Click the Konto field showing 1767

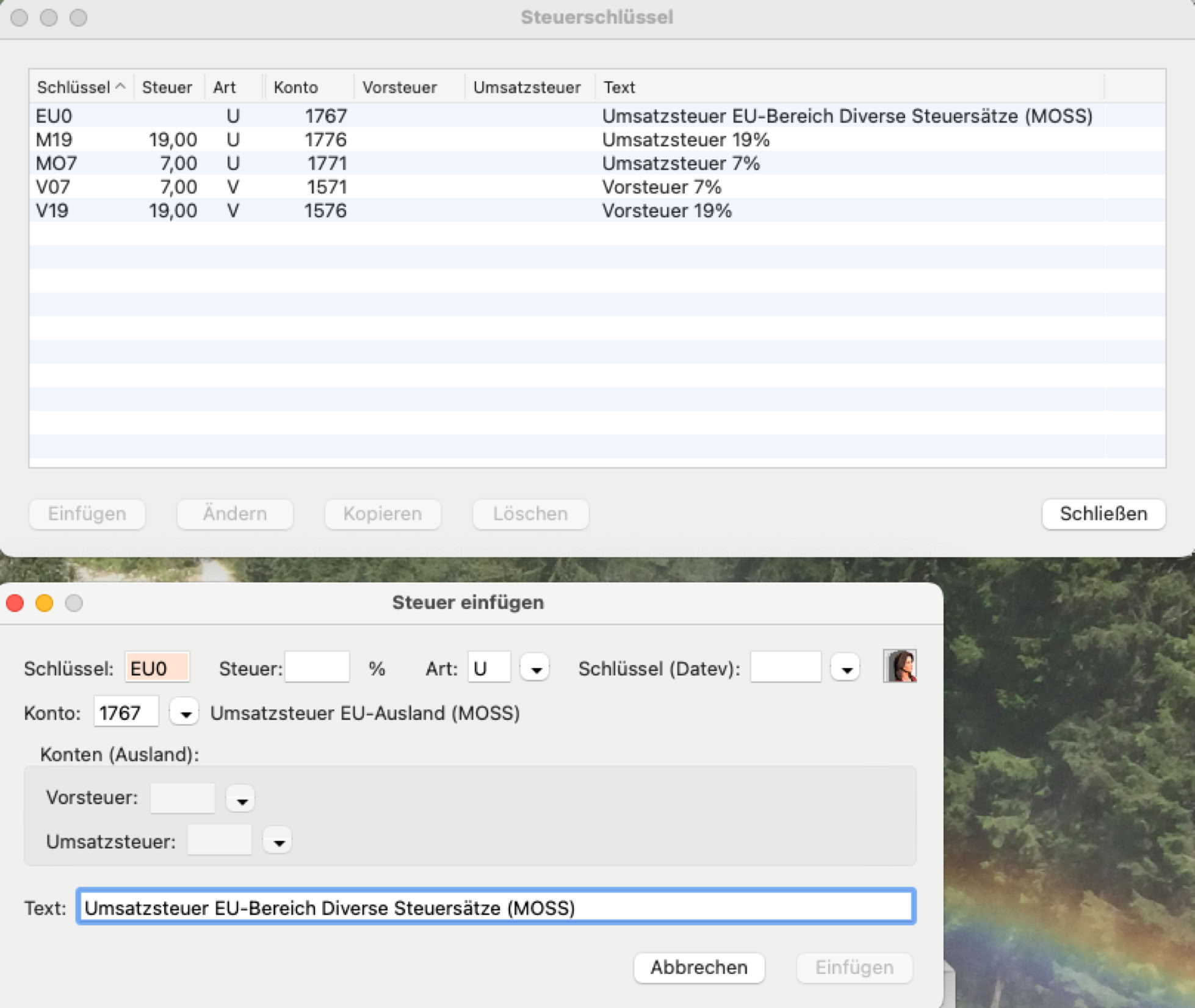tap(126, 713)
